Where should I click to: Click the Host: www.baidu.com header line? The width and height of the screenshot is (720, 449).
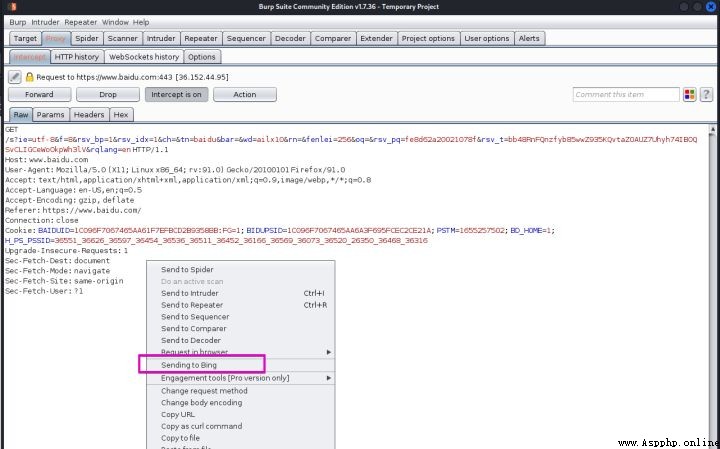tap(46, 160)
